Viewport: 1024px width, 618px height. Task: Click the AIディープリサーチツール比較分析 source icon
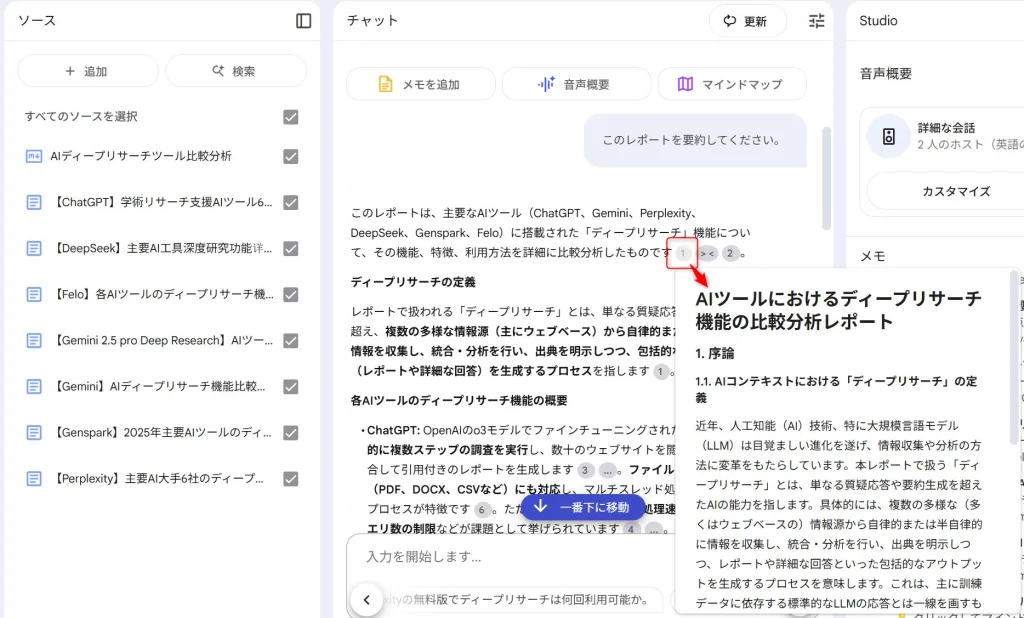tap(33, 157)
